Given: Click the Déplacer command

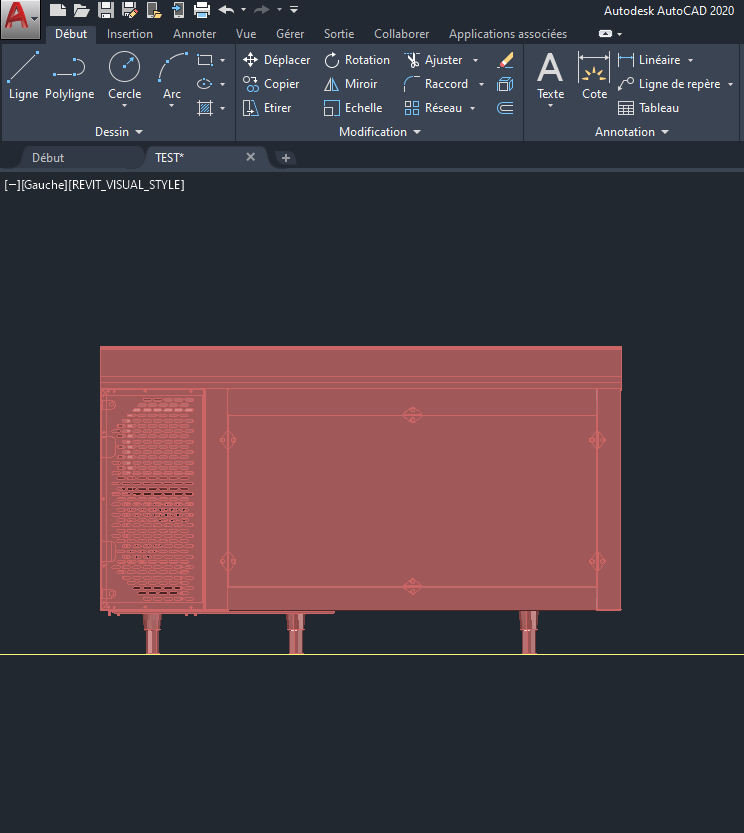Looking at the screenshot, I should [x=277, y=60].
